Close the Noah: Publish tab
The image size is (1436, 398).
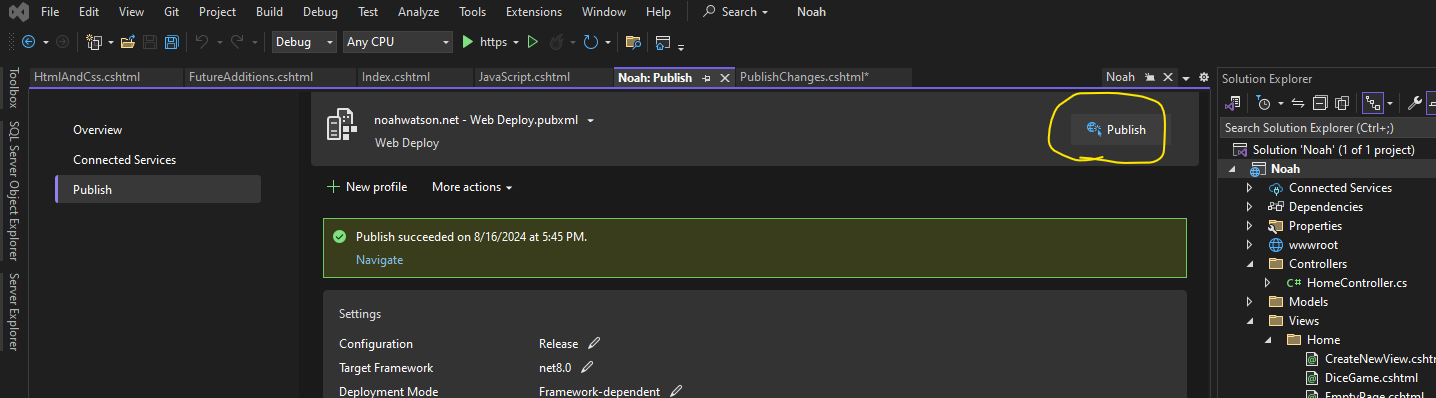724,77
